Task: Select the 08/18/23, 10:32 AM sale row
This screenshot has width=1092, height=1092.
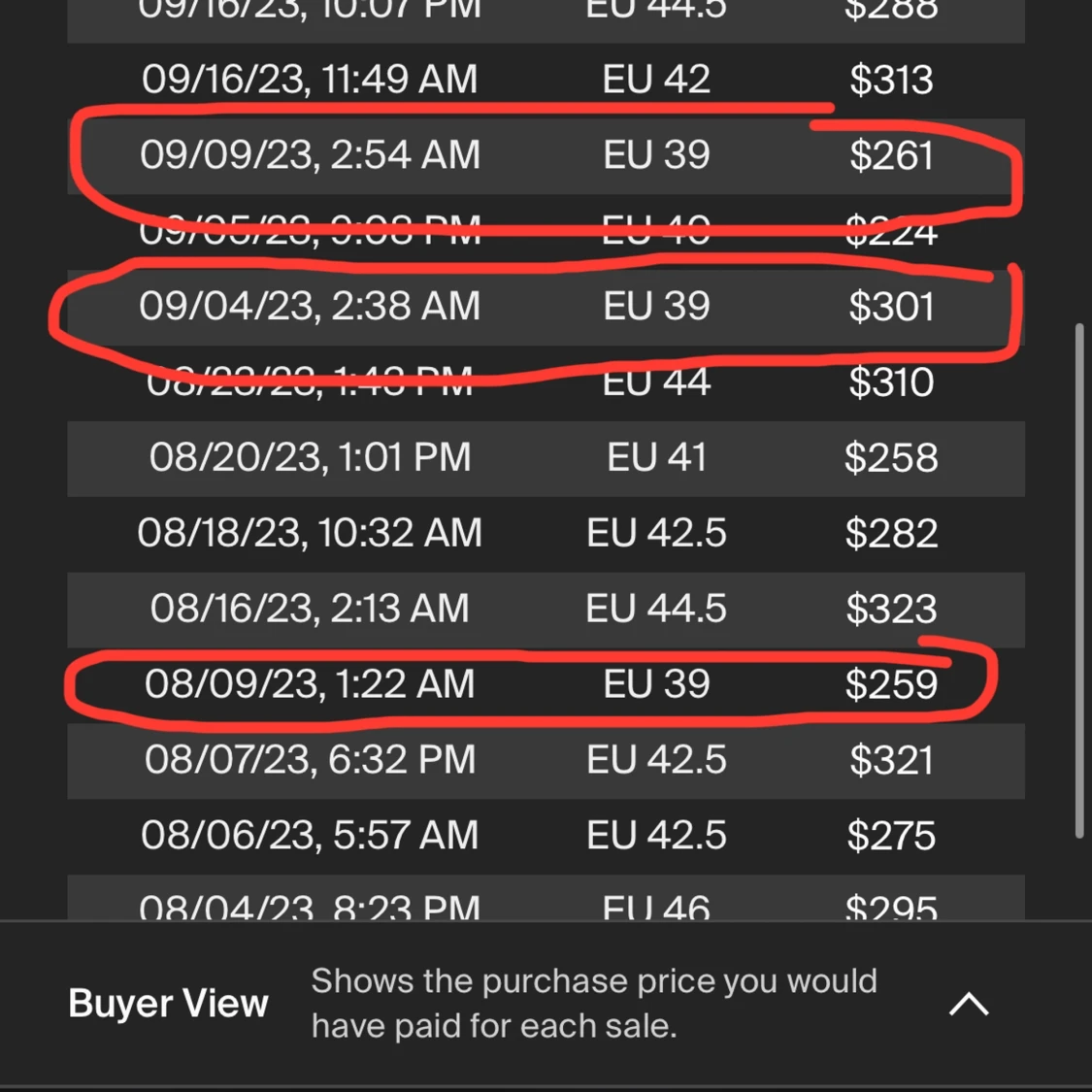Action: (546, 534)
